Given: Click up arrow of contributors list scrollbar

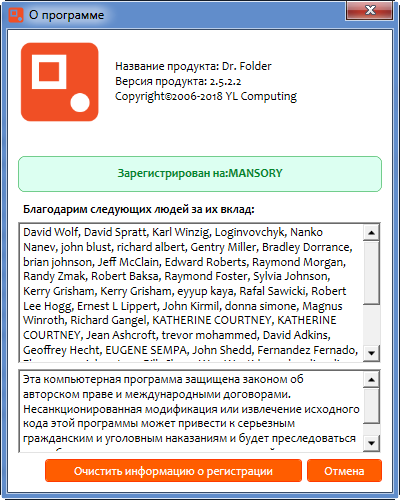Looking at the screenshot, I should click(x=371, y=233).
